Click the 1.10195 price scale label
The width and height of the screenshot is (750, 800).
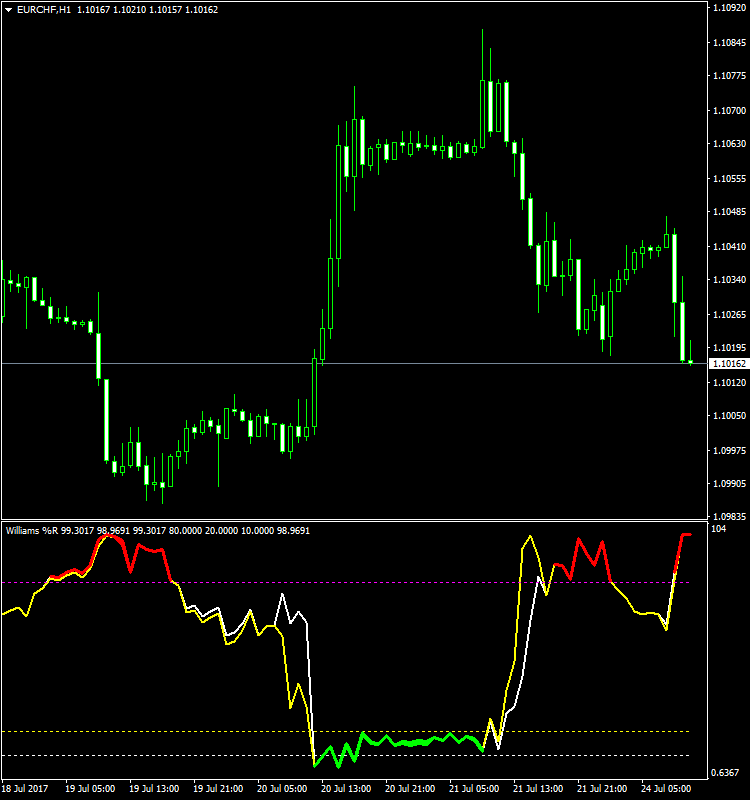pyautogui.click(x=729, y=348)
